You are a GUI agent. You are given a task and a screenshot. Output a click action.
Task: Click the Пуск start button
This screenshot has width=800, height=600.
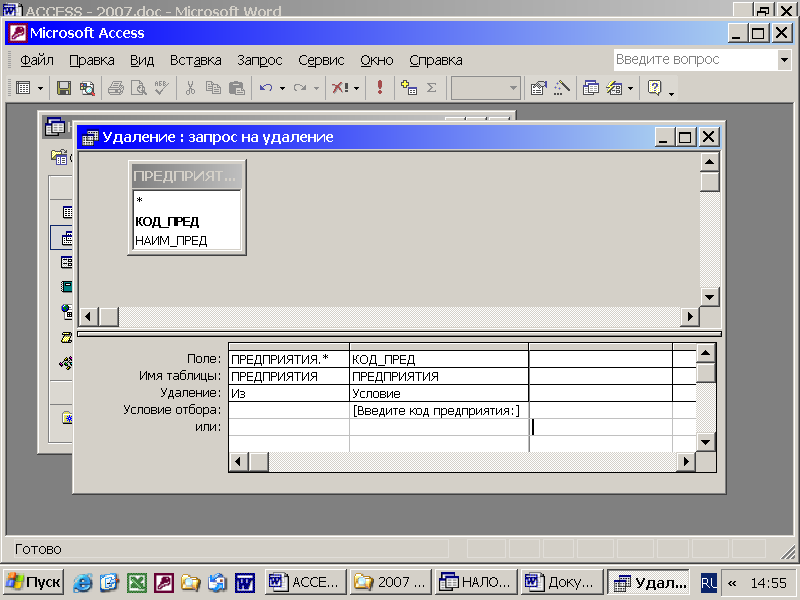tap(34, 582)
